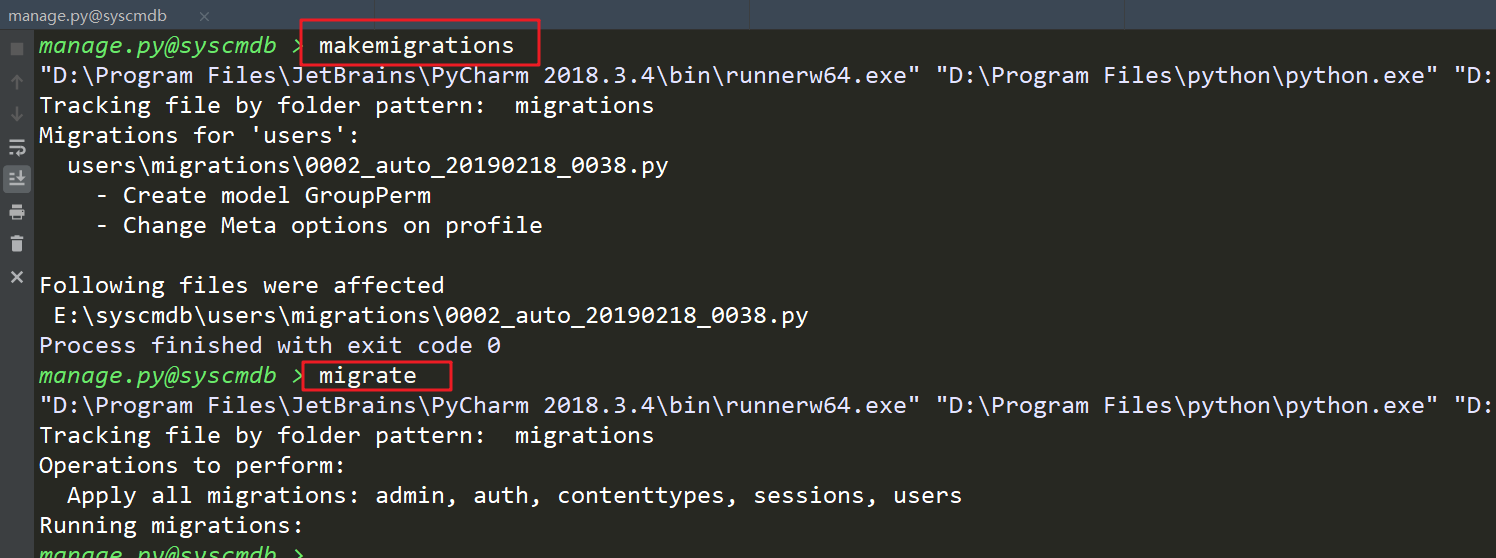
Task: Click the 'Following files were affected' line
Action: coord(241,286)
